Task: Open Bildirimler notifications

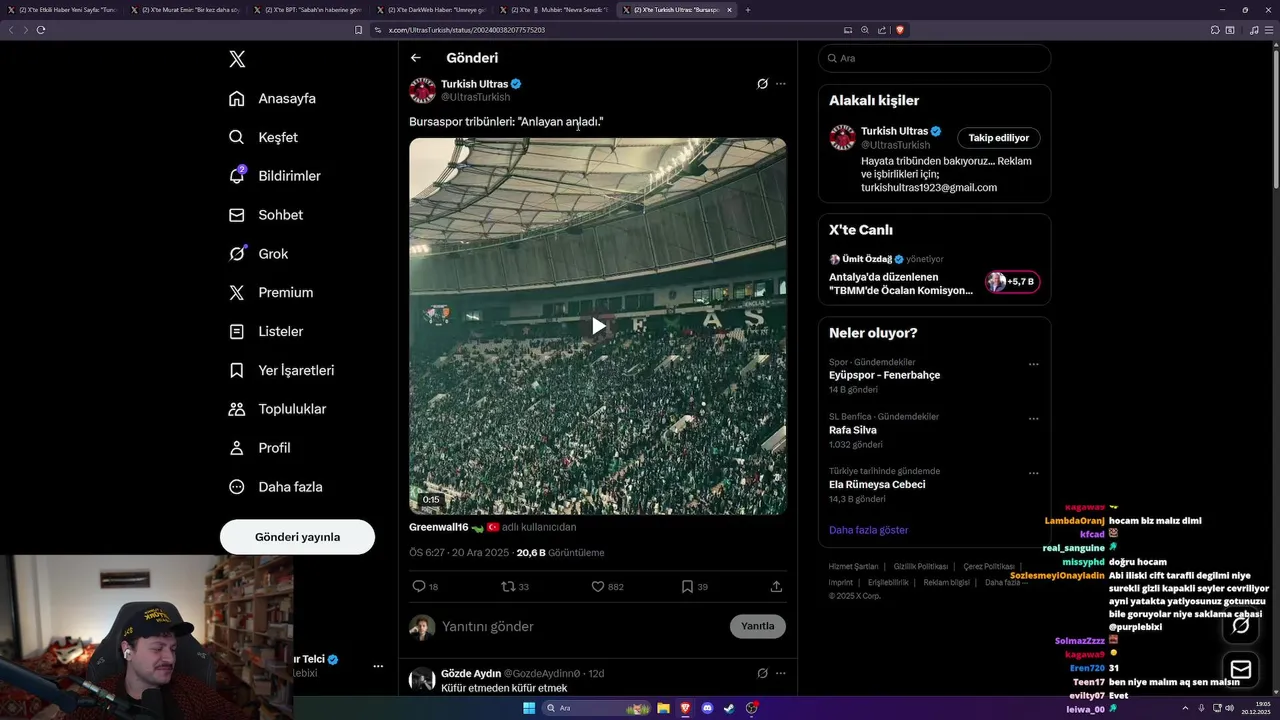Action: (x=275, y=176)
